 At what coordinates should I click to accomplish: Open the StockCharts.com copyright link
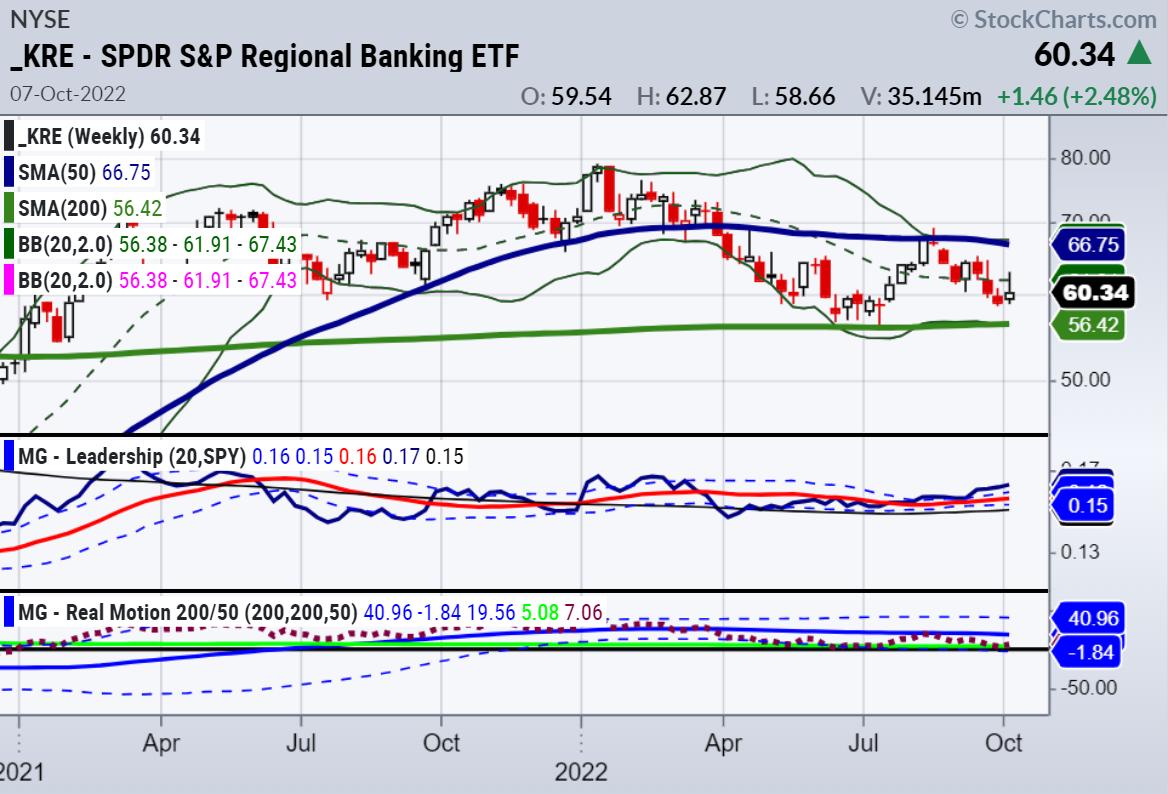click(1052, 18)
